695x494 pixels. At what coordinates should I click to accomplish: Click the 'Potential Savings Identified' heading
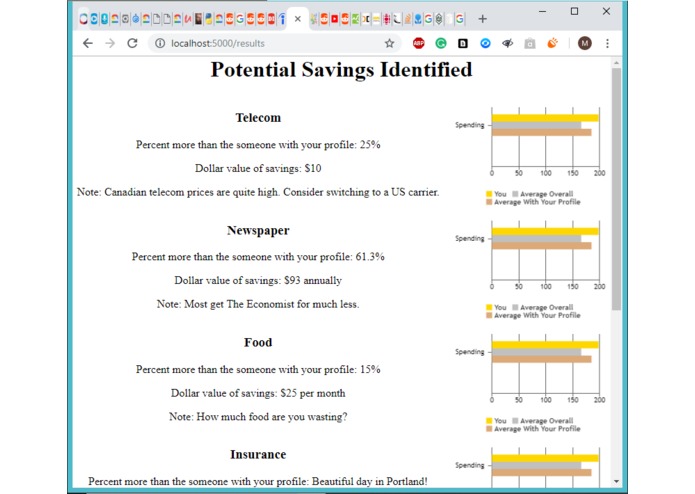click(341, 70)
